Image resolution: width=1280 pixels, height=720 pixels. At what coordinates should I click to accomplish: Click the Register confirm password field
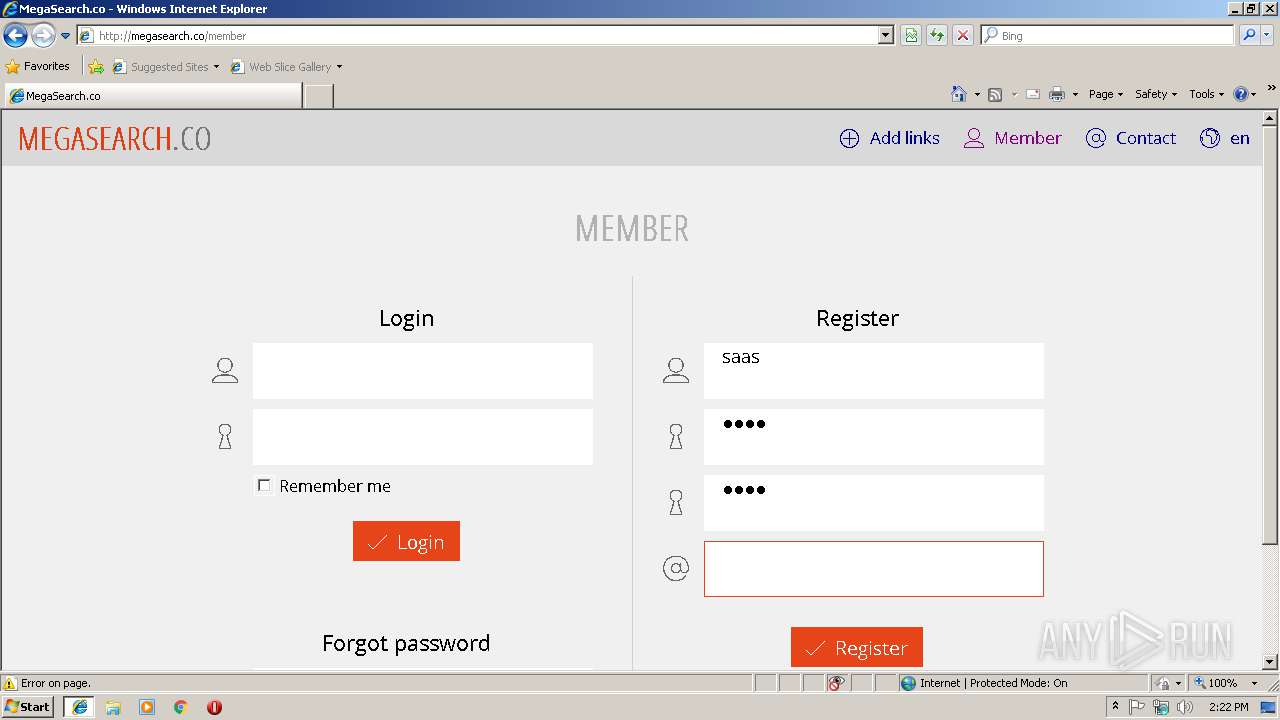873,503
